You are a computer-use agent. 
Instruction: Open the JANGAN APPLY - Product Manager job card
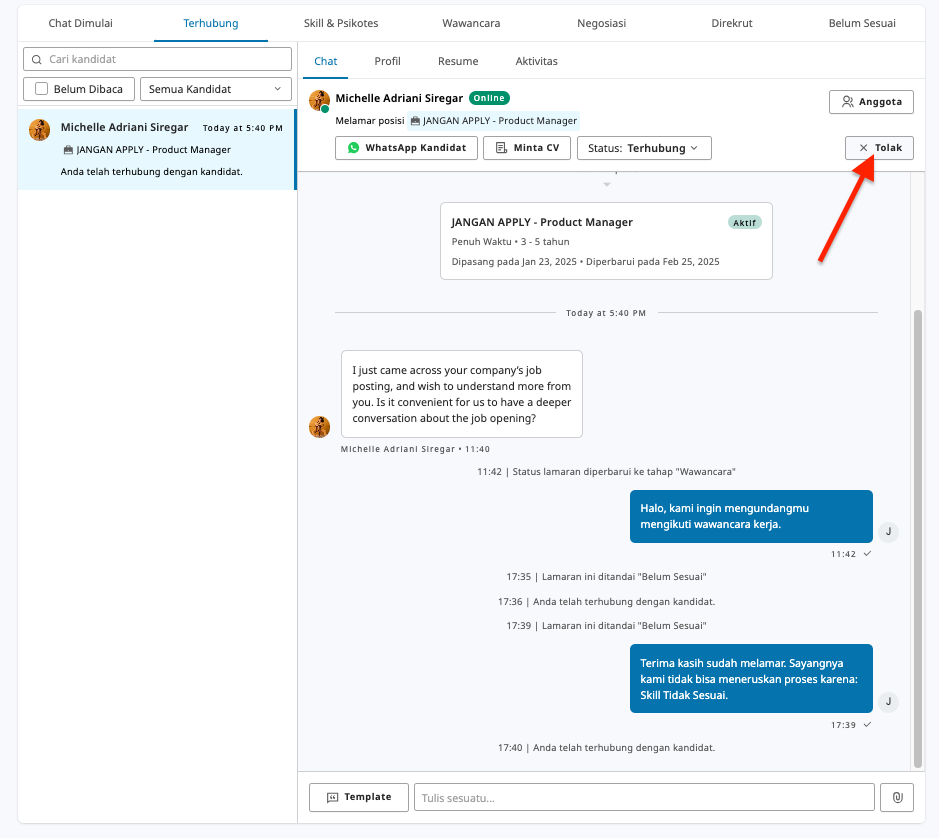point(606,241)
